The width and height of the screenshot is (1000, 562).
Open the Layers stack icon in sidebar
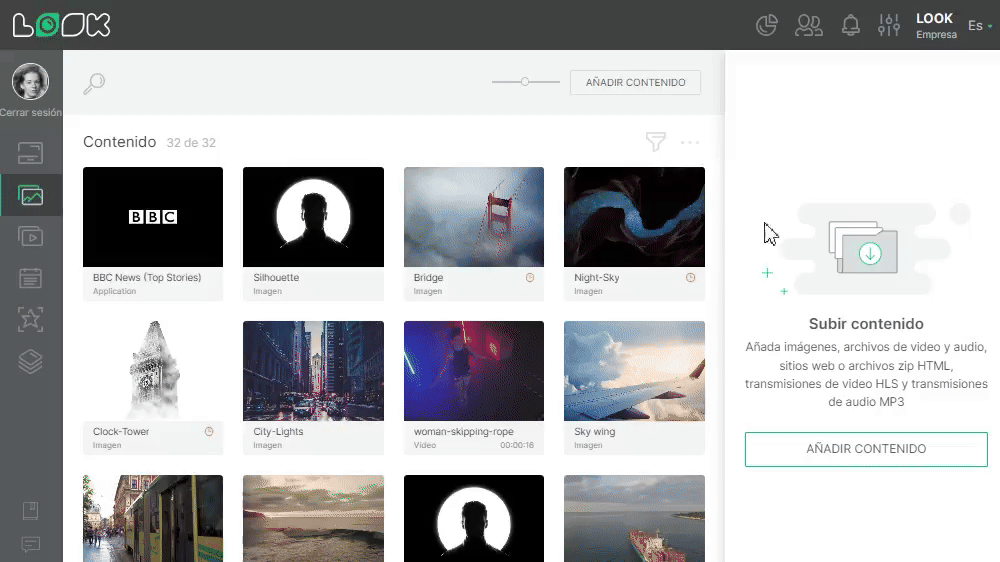click(x=31, y=362)
